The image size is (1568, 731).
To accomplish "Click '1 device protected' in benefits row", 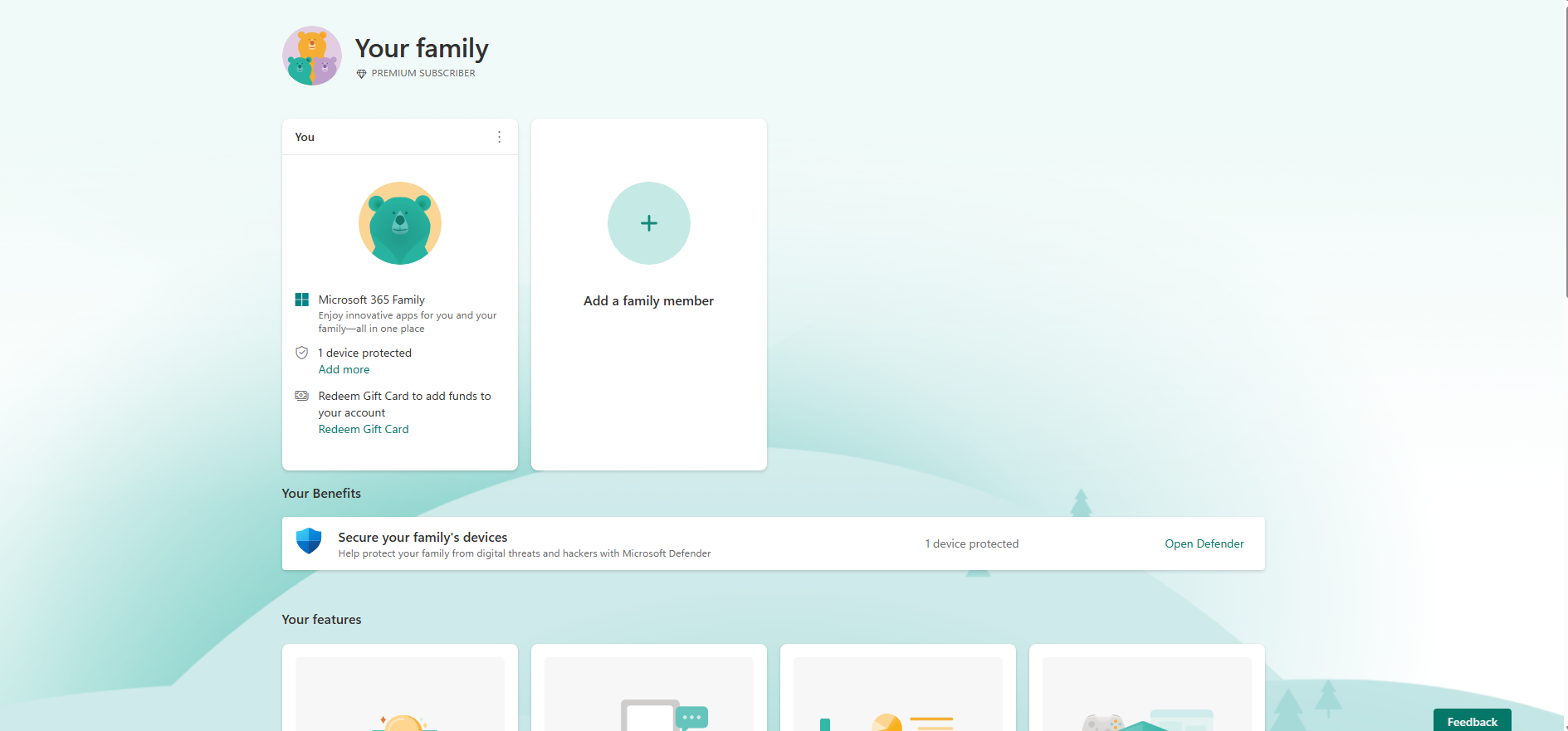I will 972,543.
